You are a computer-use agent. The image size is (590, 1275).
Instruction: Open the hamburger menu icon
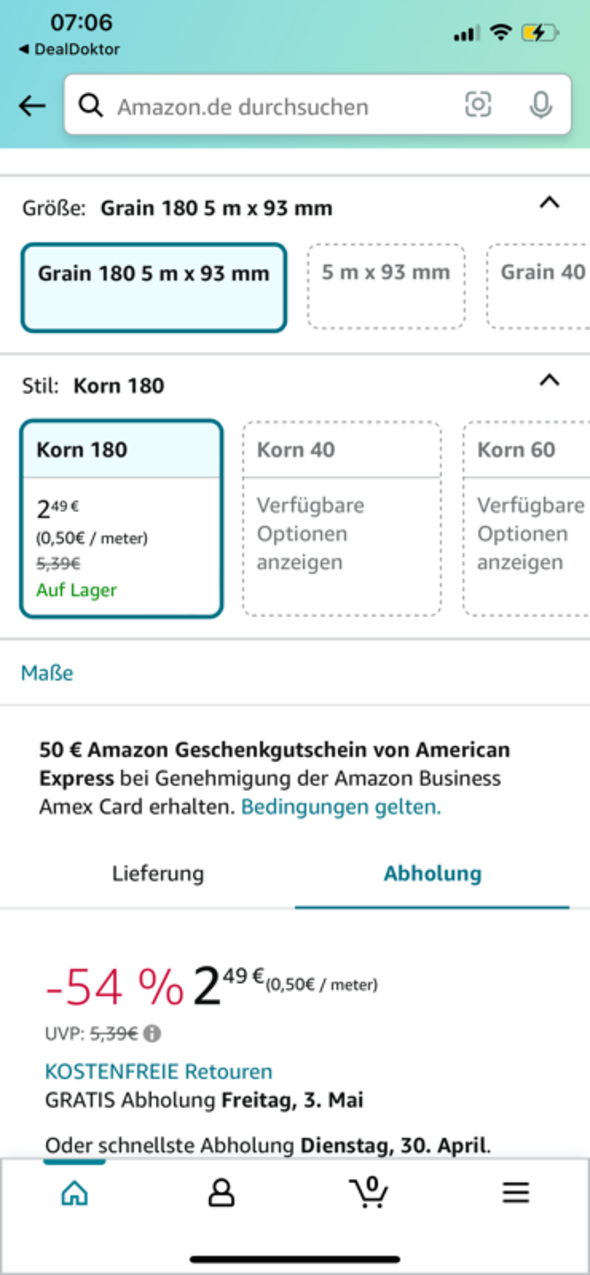pyautogui.click(x=515, y=1192)
